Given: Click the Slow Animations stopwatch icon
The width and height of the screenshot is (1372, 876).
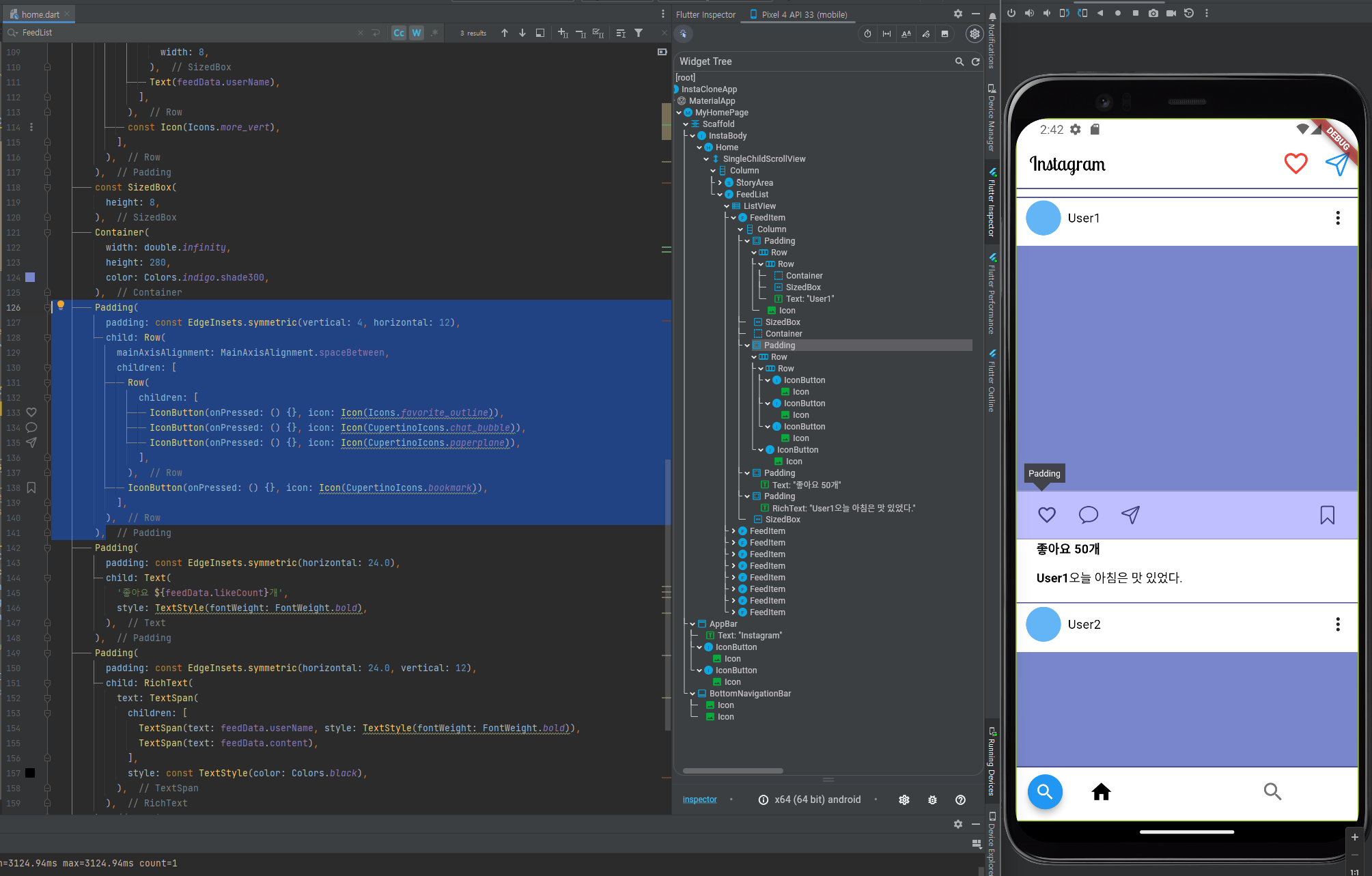Looking at the screenshot, I should 867,33.
